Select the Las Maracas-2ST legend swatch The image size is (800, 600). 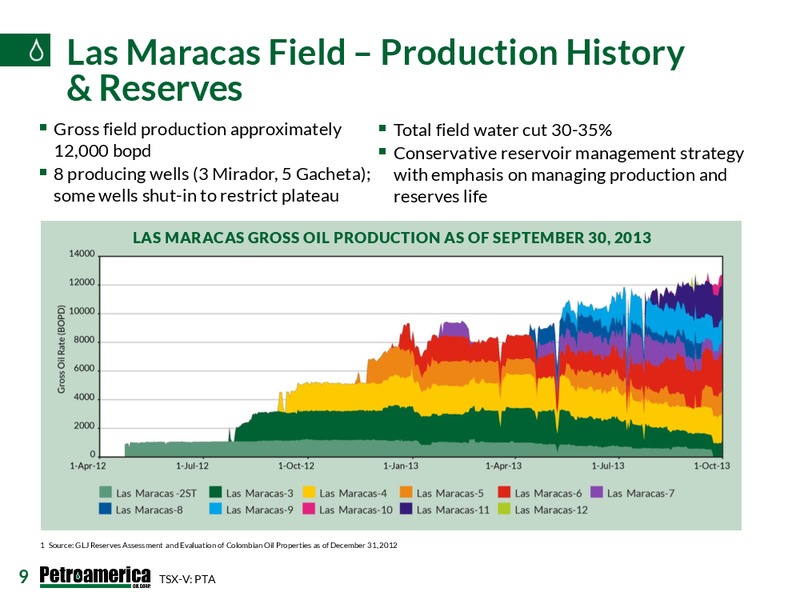[105, 492]
